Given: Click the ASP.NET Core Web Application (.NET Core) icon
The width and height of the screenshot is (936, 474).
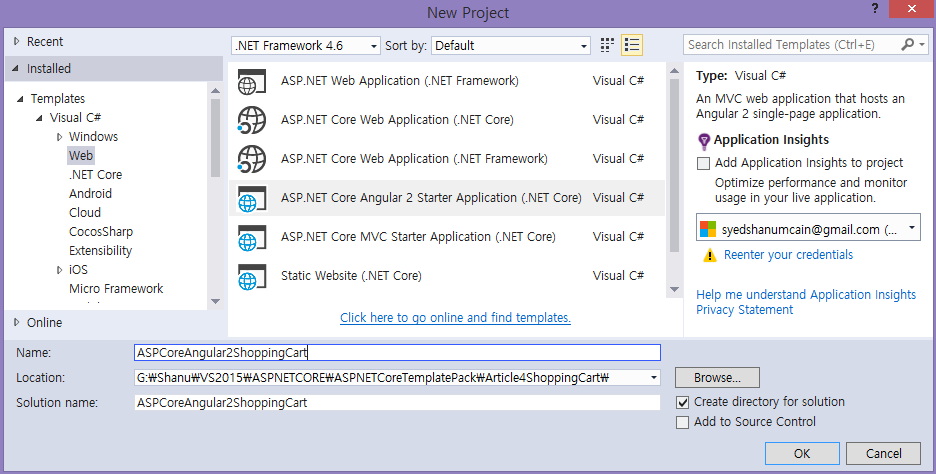Looking at the screenshot, I should click(251, 120).
